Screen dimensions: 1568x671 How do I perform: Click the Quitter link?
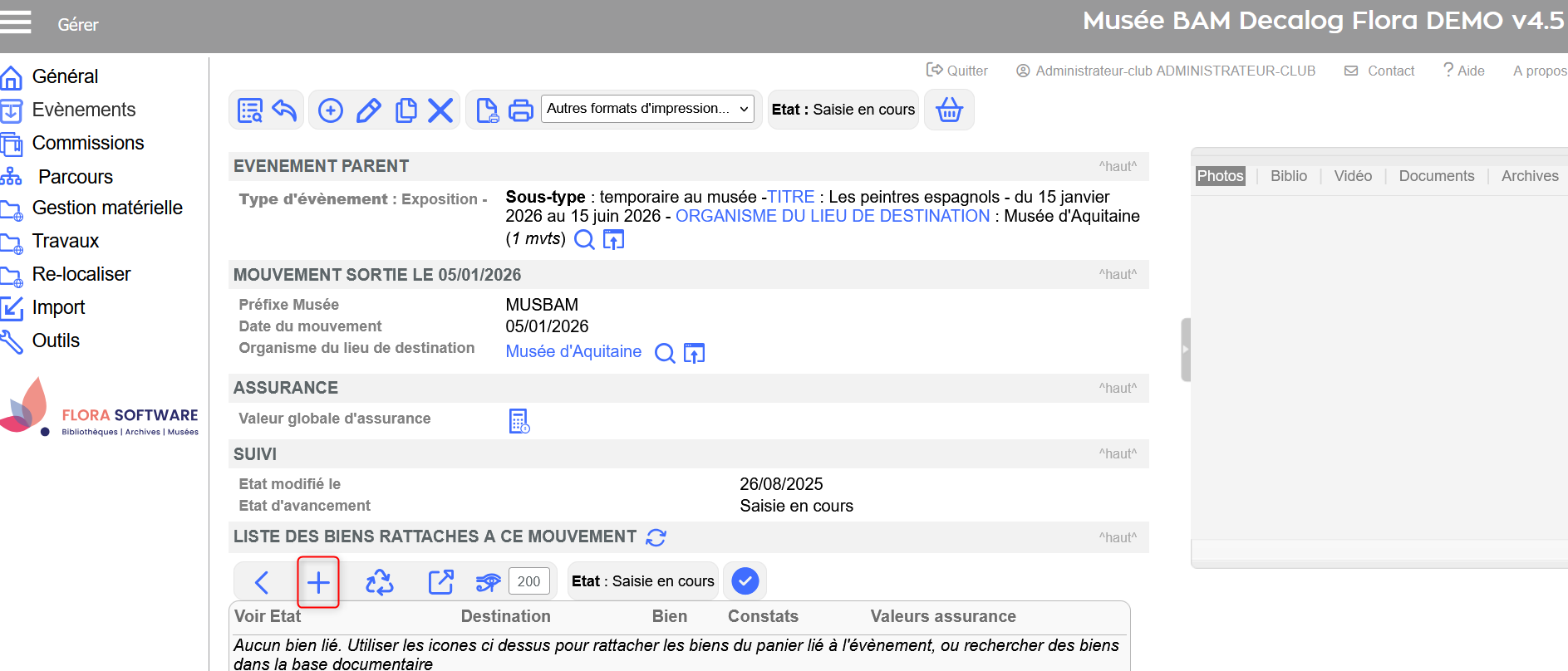coord(958,71)
